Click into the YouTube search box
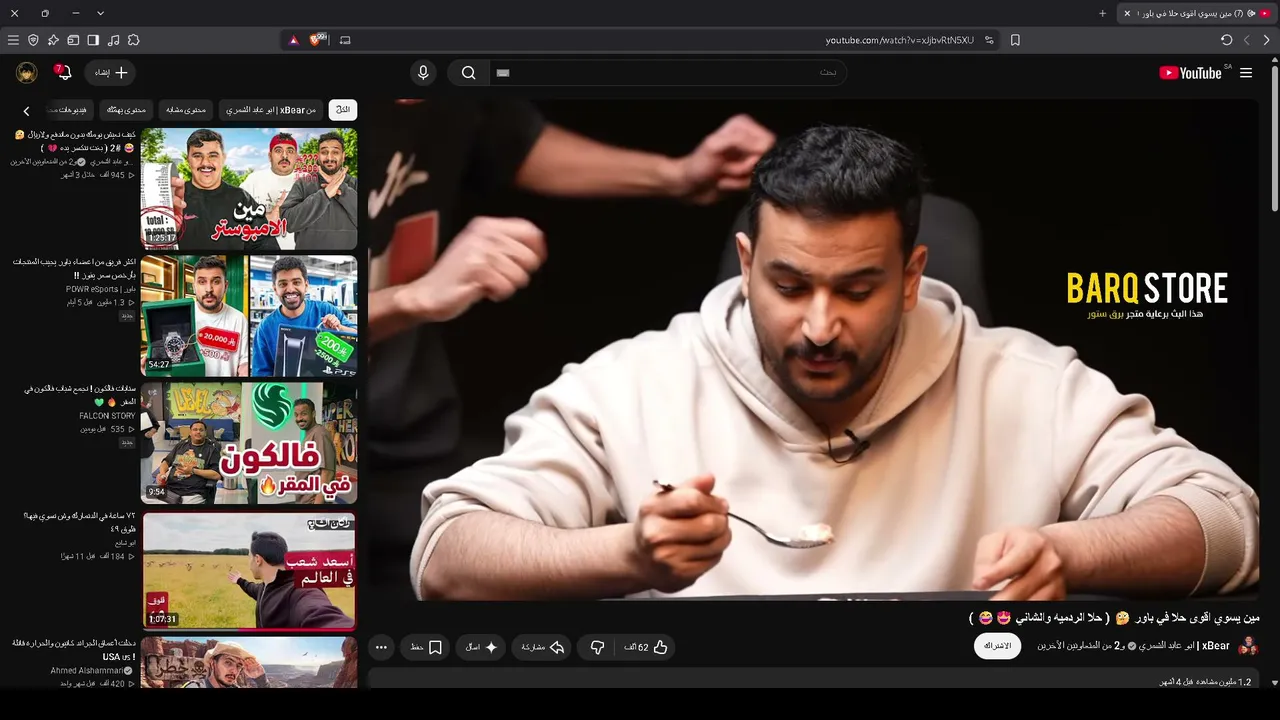This screenshot has height=720, width=1280. point(668,73)
